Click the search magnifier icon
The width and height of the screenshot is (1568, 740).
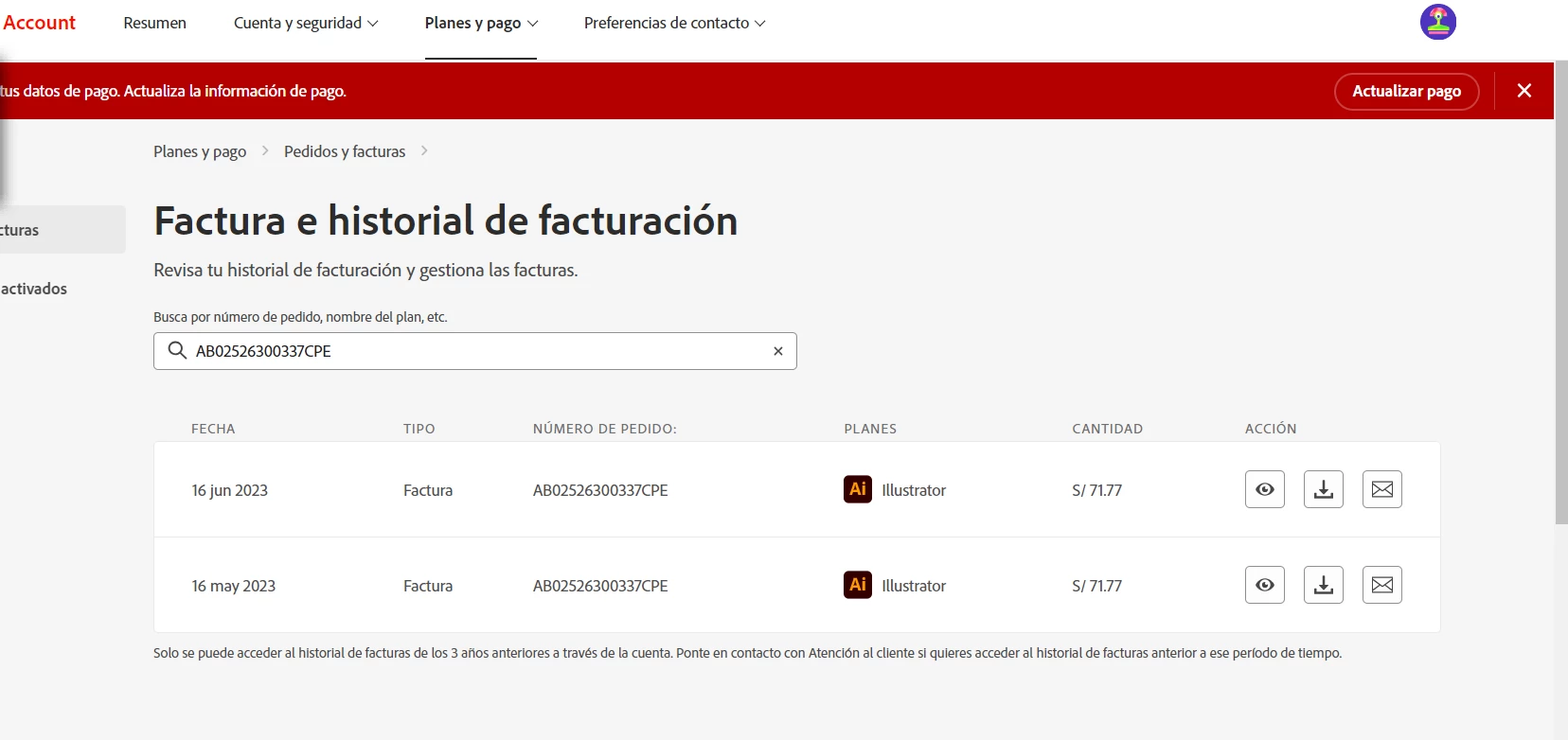177,350
